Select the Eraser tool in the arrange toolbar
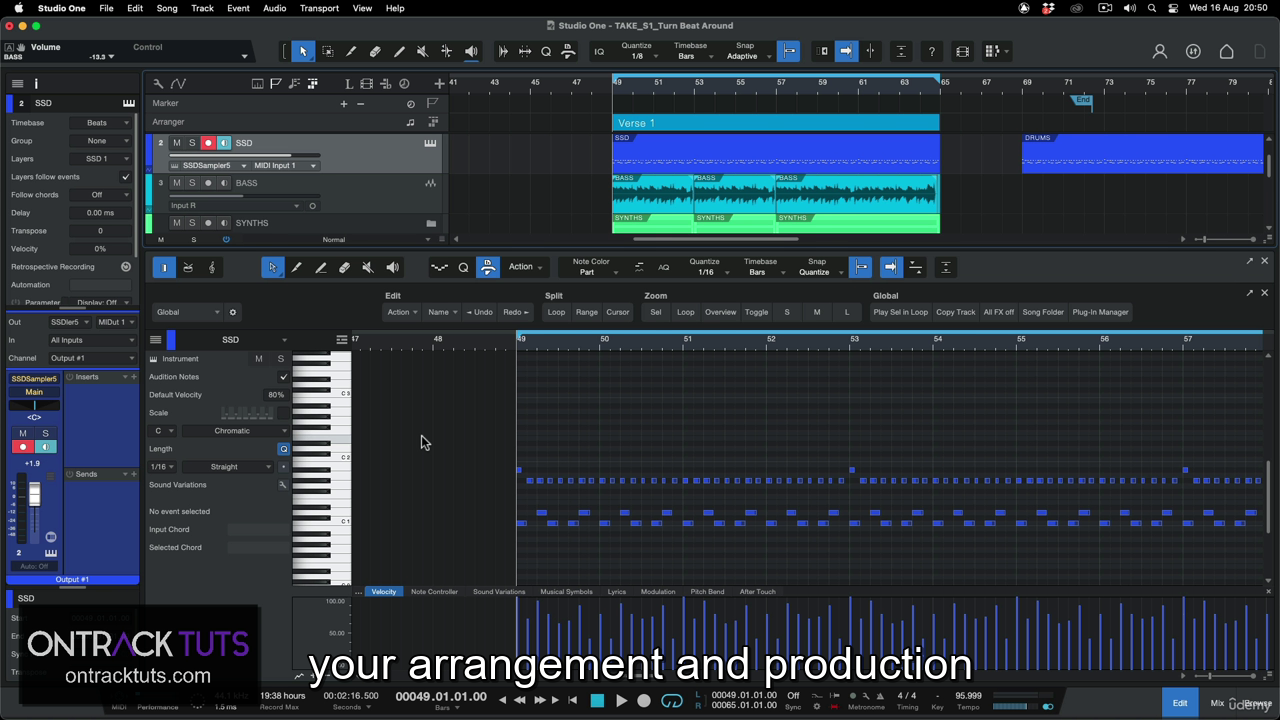 coord(375,52)
